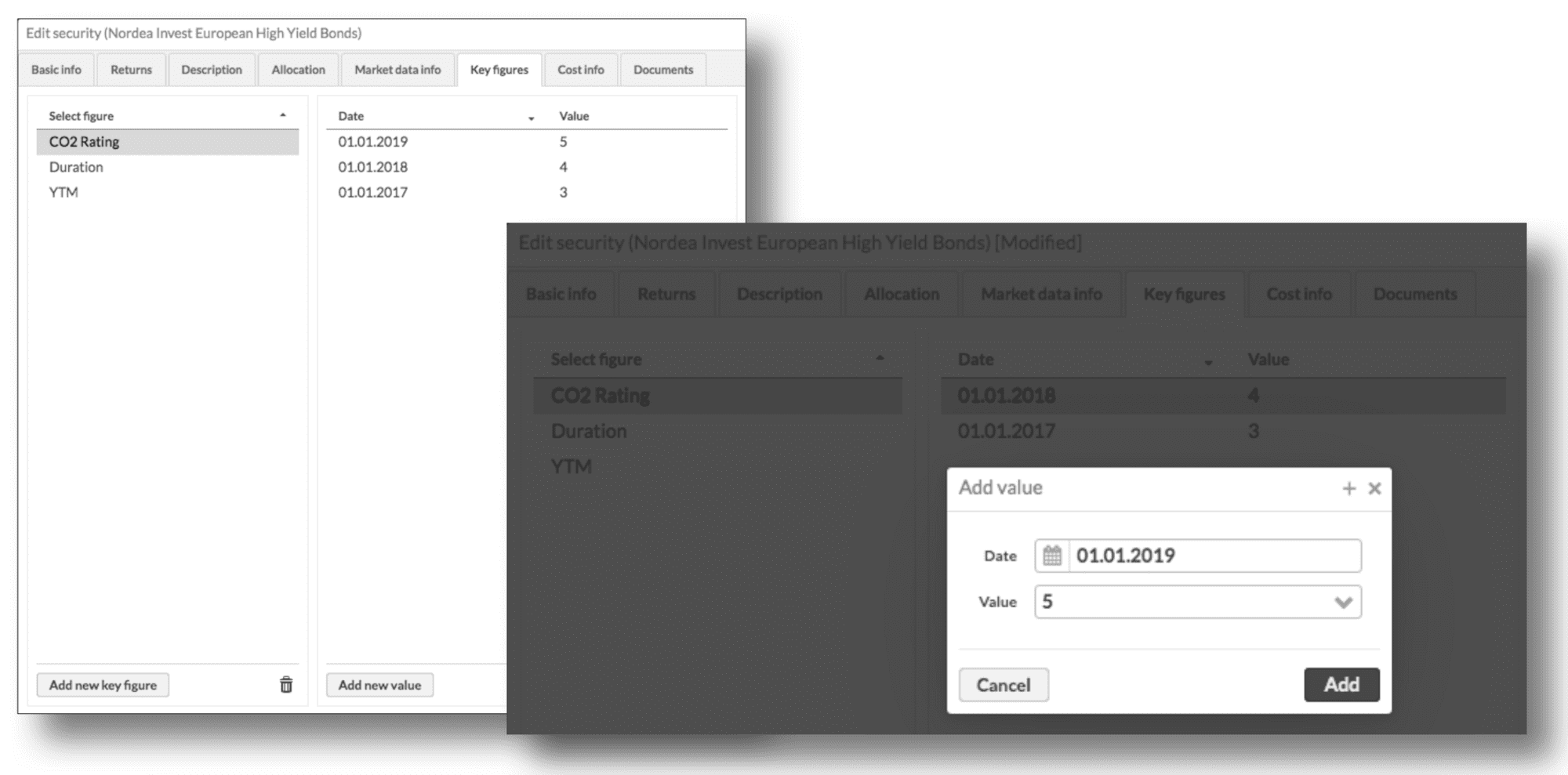The width and height of the screenshot is (1568, 775).
Task: Confirm with the Add button
Action: click(x=1341, y=685)
